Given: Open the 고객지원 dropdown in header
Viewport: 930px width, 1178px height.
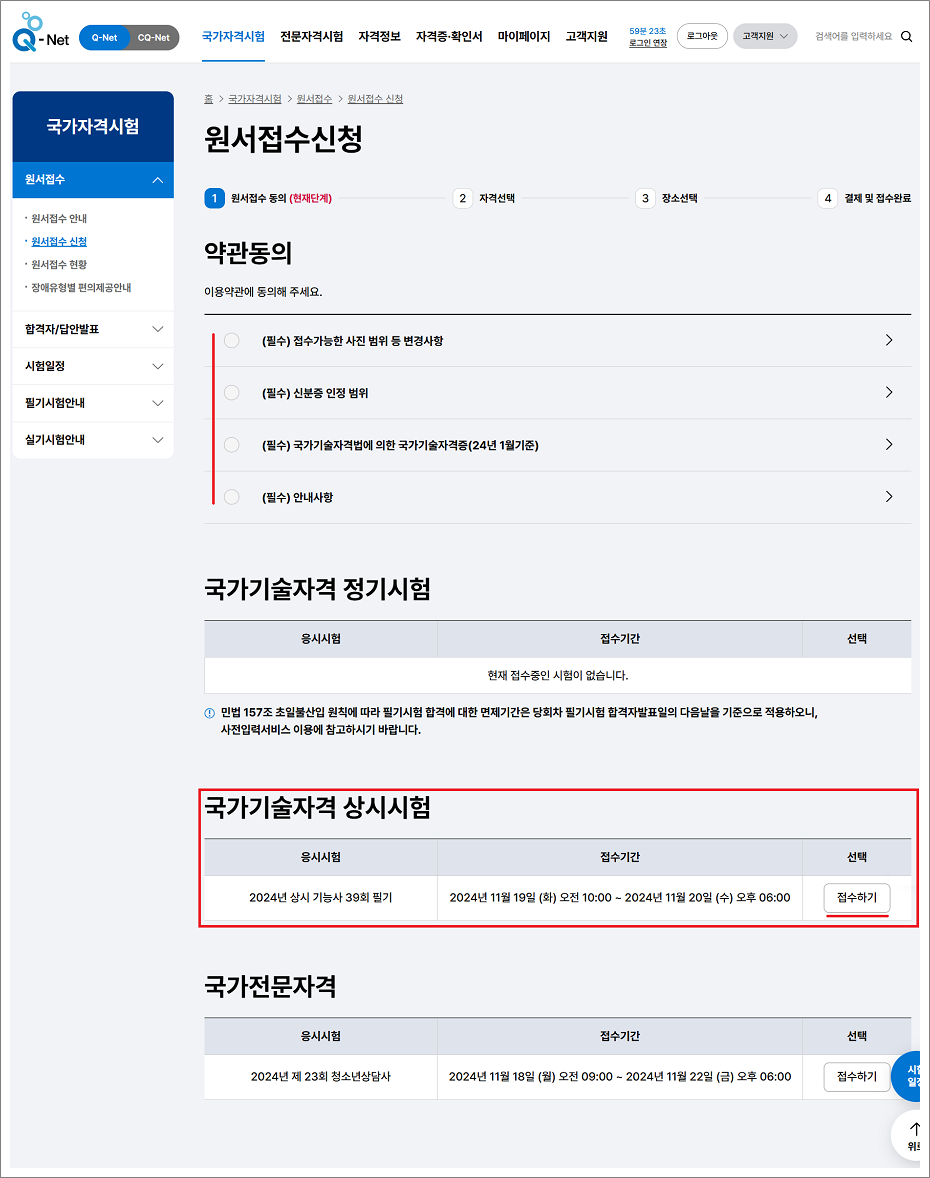Looking at the screenshot, I should click(x=764, y=34).
